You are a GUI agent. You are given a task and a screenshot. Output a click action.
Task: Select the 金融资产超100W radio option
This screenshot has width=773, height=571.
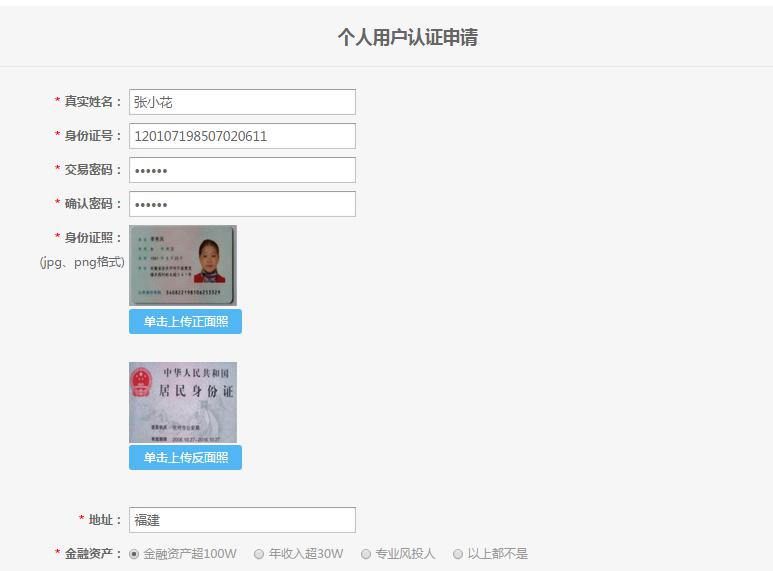[x=134, y=554]
